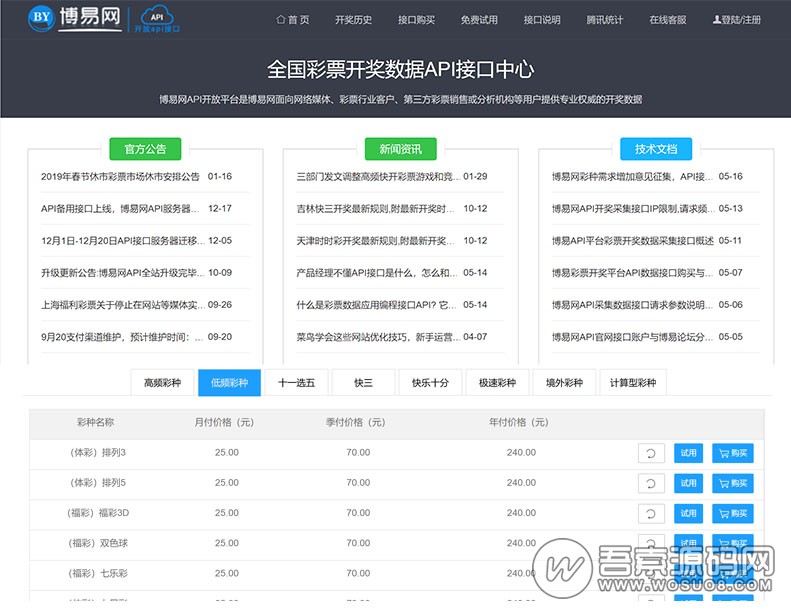Click 购买 cart button for 排列3

(733, 454)
